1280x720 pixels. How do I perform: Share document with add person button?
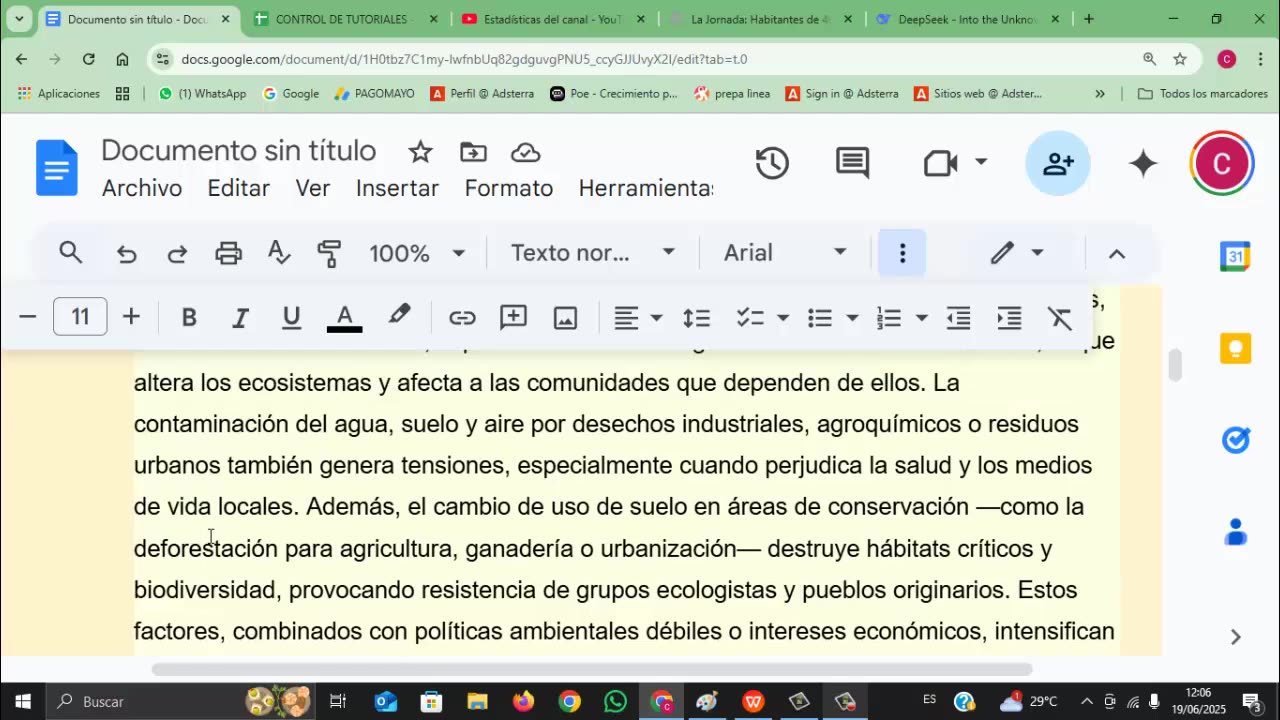point(1058,163)
